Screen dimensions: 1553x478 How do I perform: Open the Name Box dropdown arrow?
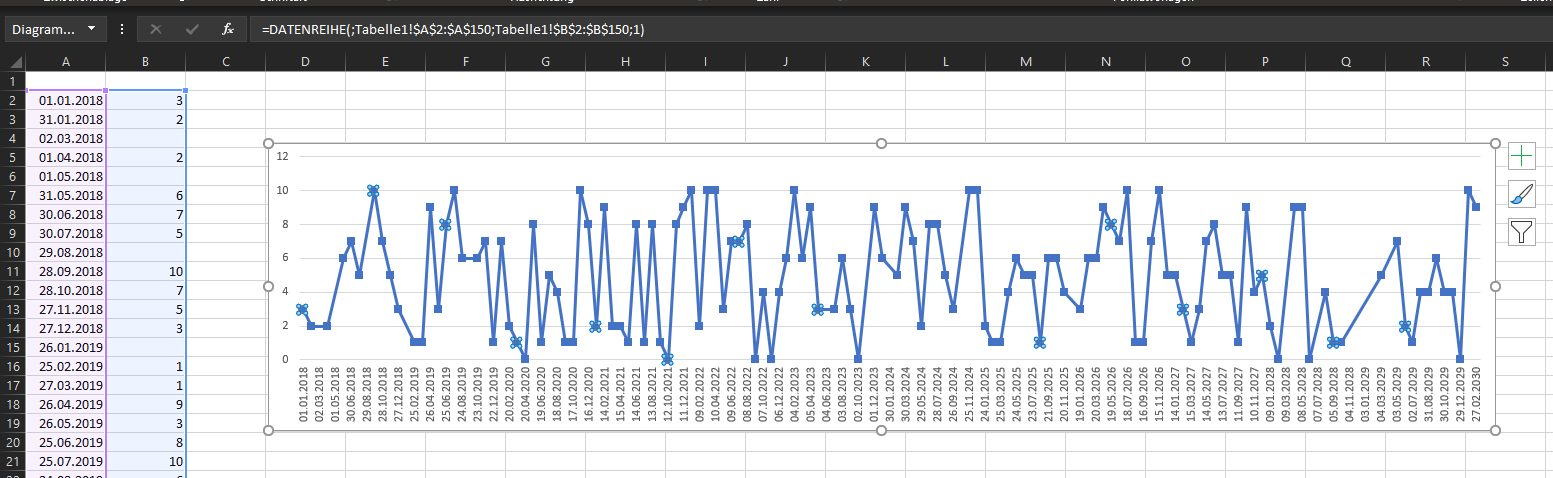coord(93,29)
